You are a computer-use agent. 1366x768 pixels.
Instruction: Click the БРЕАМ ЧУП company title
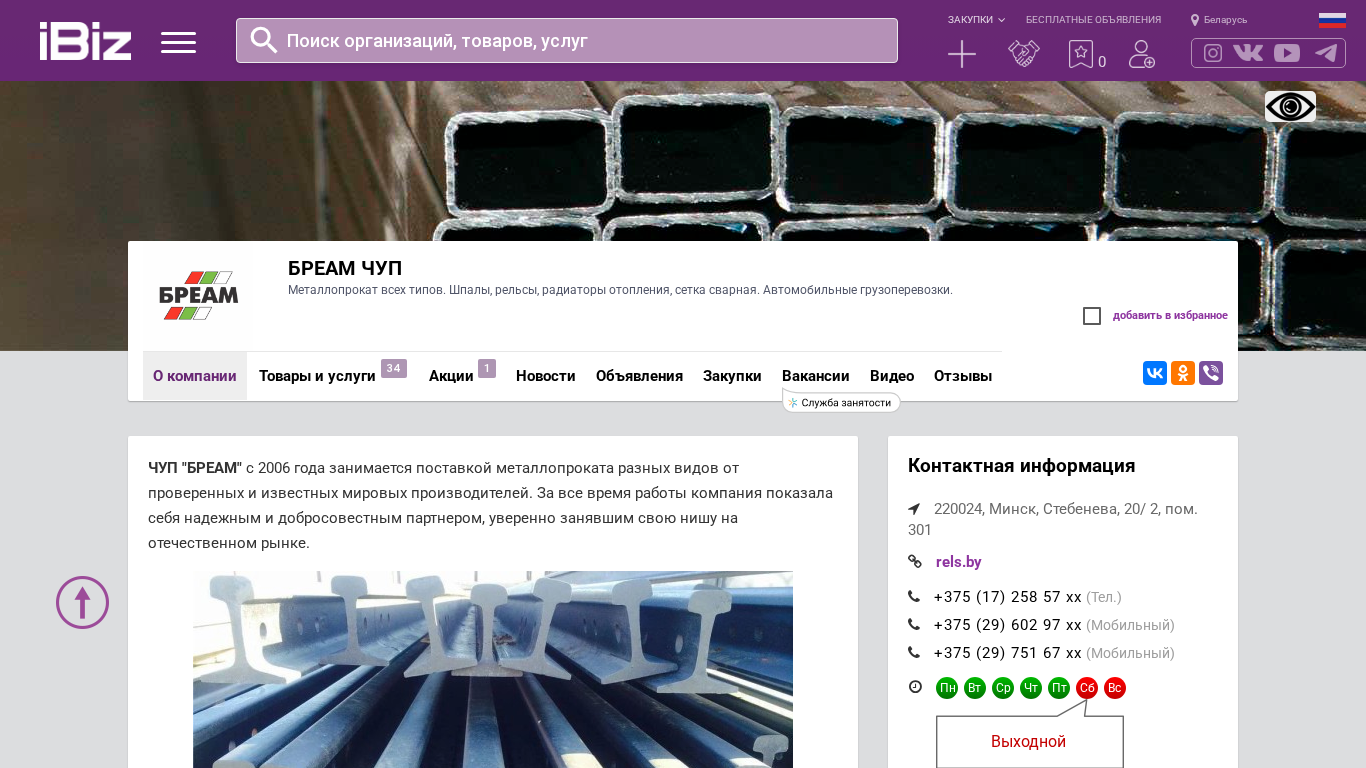tap(345, 268)
